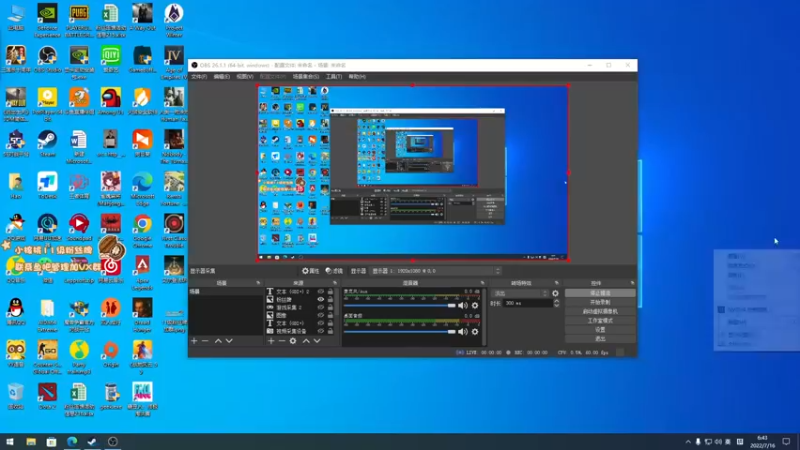The height and width of the screenshot is (450, 800).
Task: Click the 停止推流 streaming button
Action: coord(600,293)
